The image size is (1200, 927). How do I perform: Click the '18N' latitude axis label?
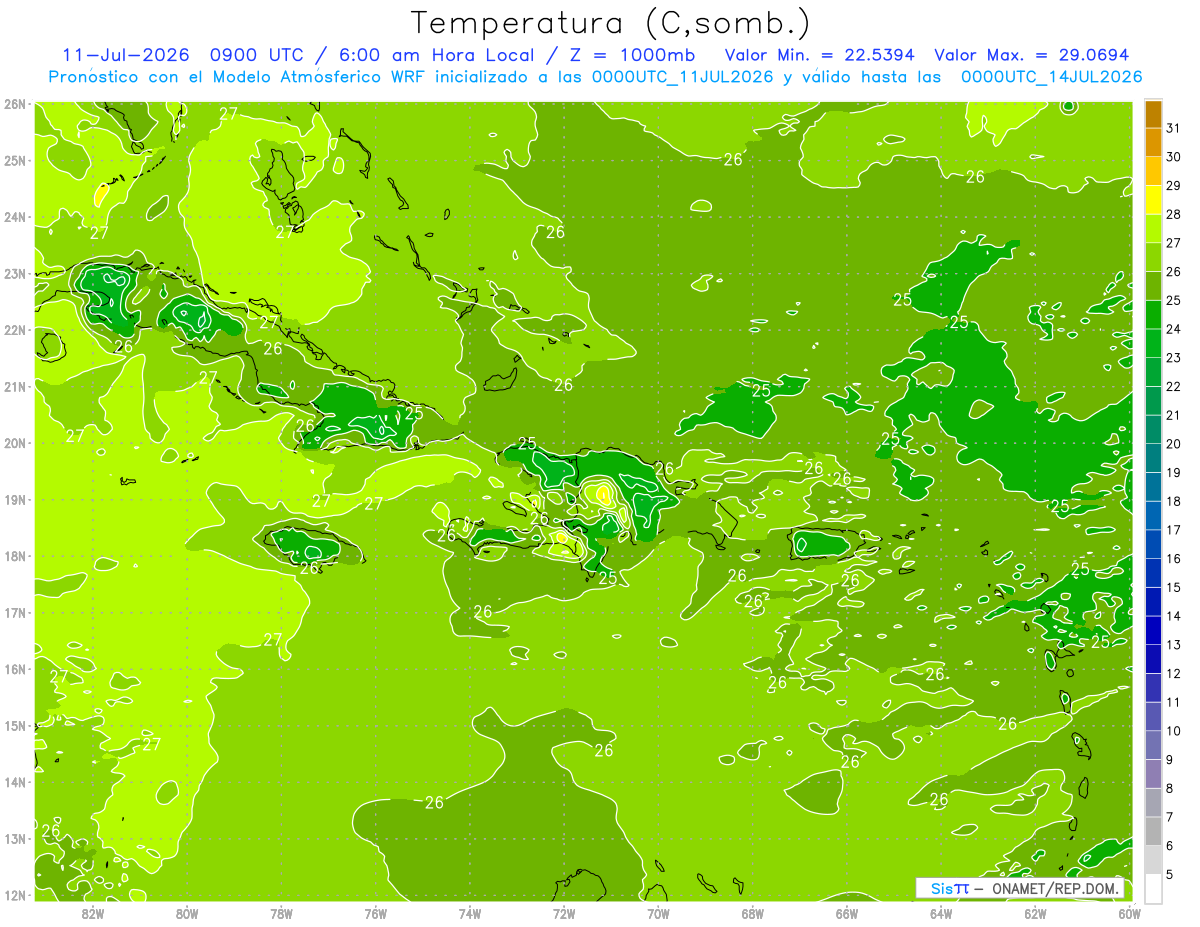[15, 556]
